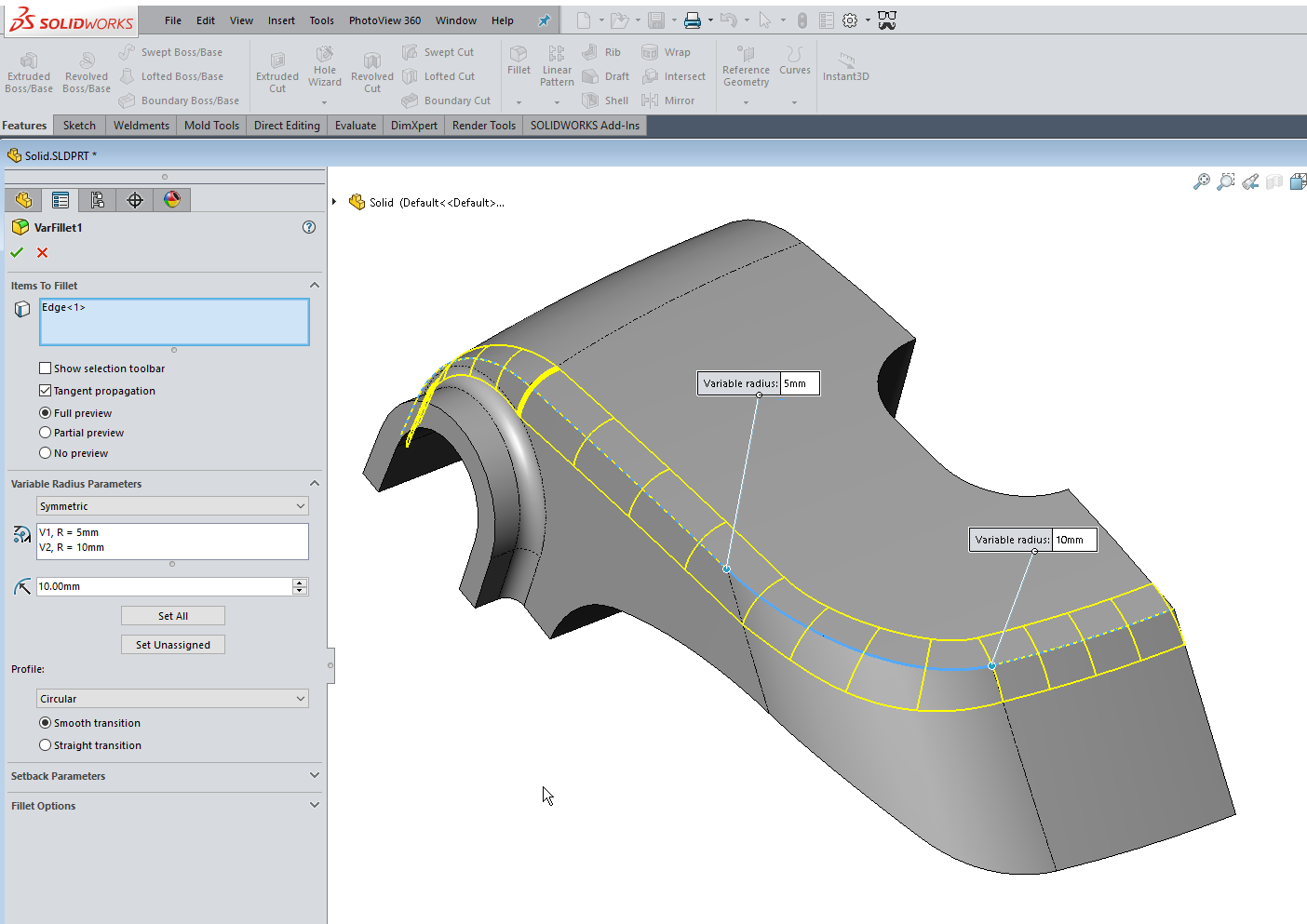This screenshot has height=924, width=1307.
Task: Open the DisplayManager tab icon
Action: 172,200
